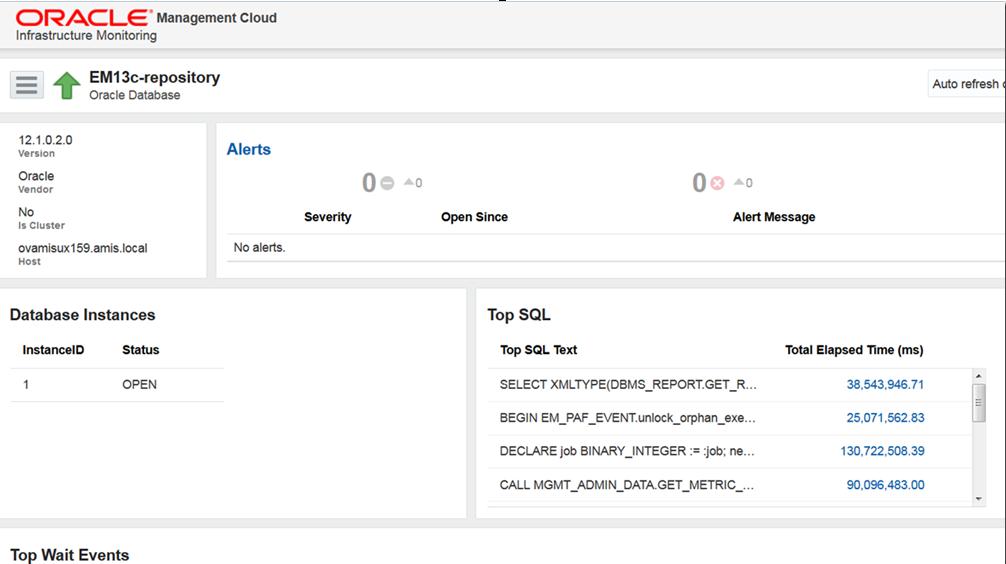Screen dimensions: 1006x564
Task: Click the Top Wait Events heading
Action: 70,555
